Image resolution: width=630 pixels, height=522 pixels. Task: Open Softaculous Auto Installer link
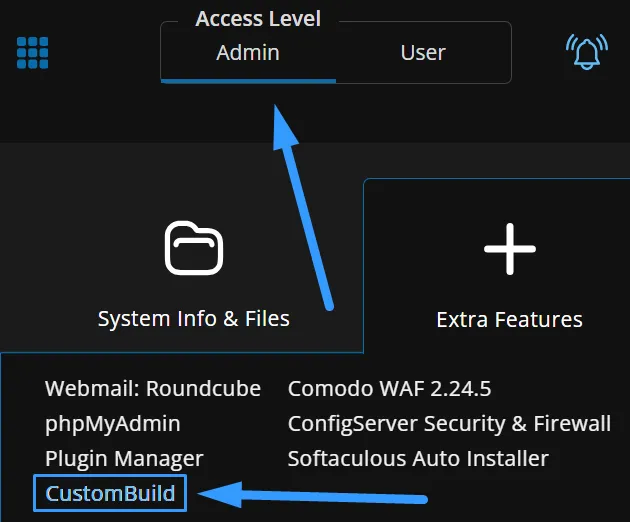click(418, 459)
